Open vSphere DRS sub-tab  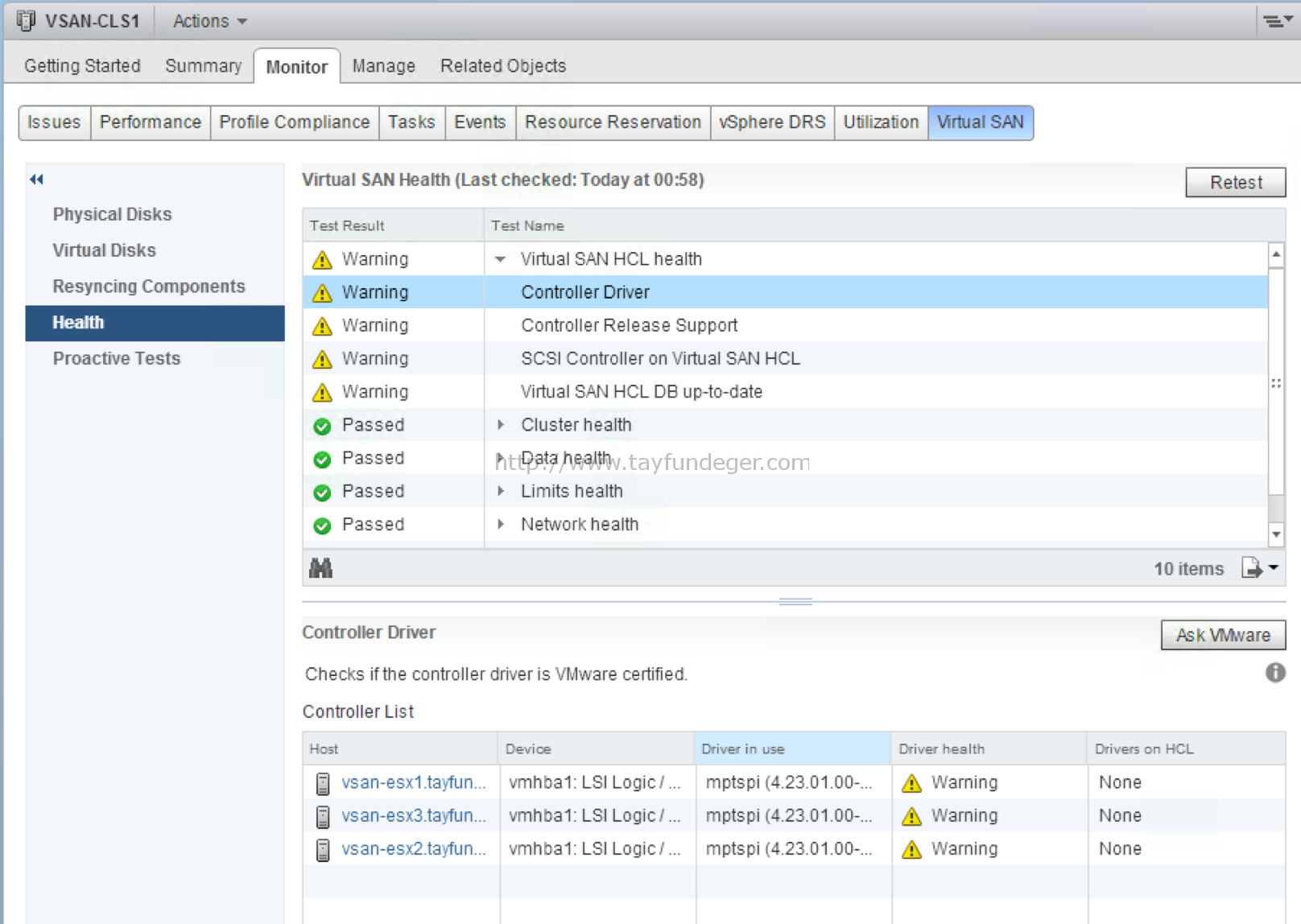(x=772, y=122)
